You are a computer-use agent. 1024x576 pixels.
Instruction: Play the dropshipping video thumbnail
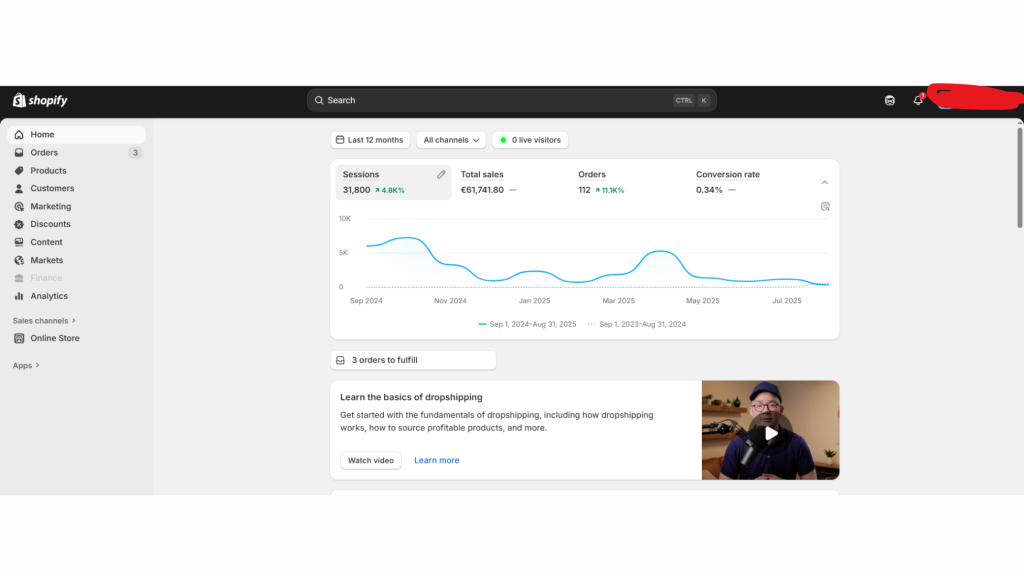pyautogui.click(x=770, y=433)
